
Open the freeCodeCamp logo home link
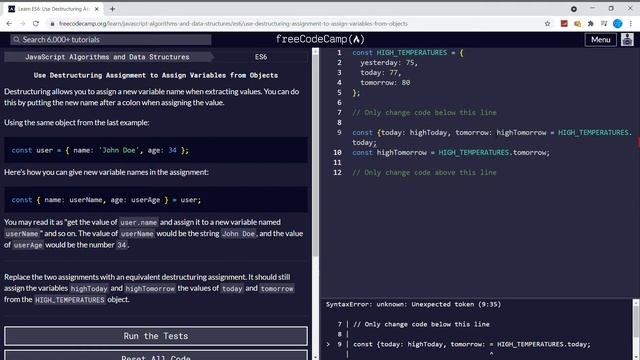pos(320,39)
